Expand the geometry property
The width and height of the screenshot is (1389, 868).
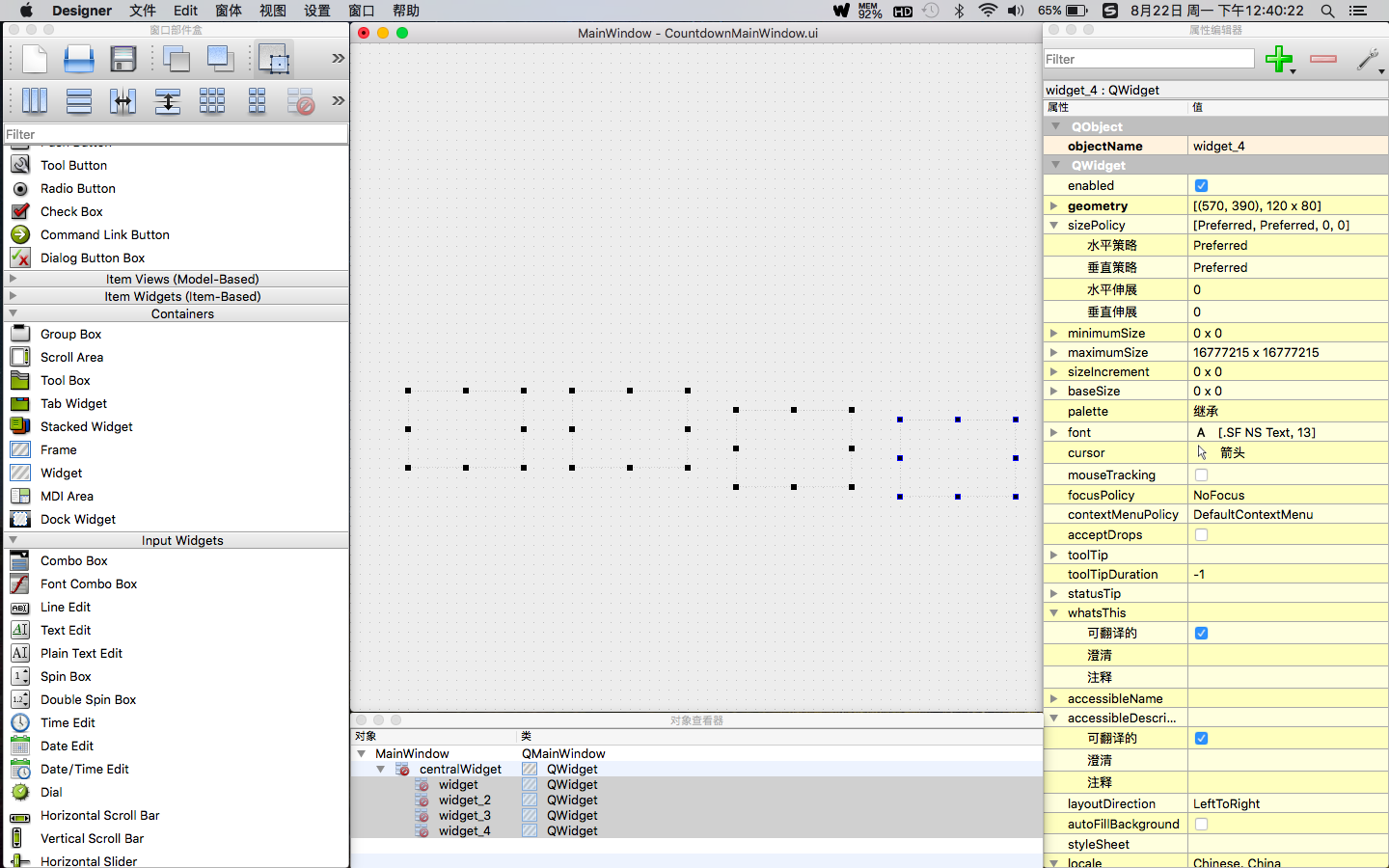pyautogui.click(x=1053, y=205)
